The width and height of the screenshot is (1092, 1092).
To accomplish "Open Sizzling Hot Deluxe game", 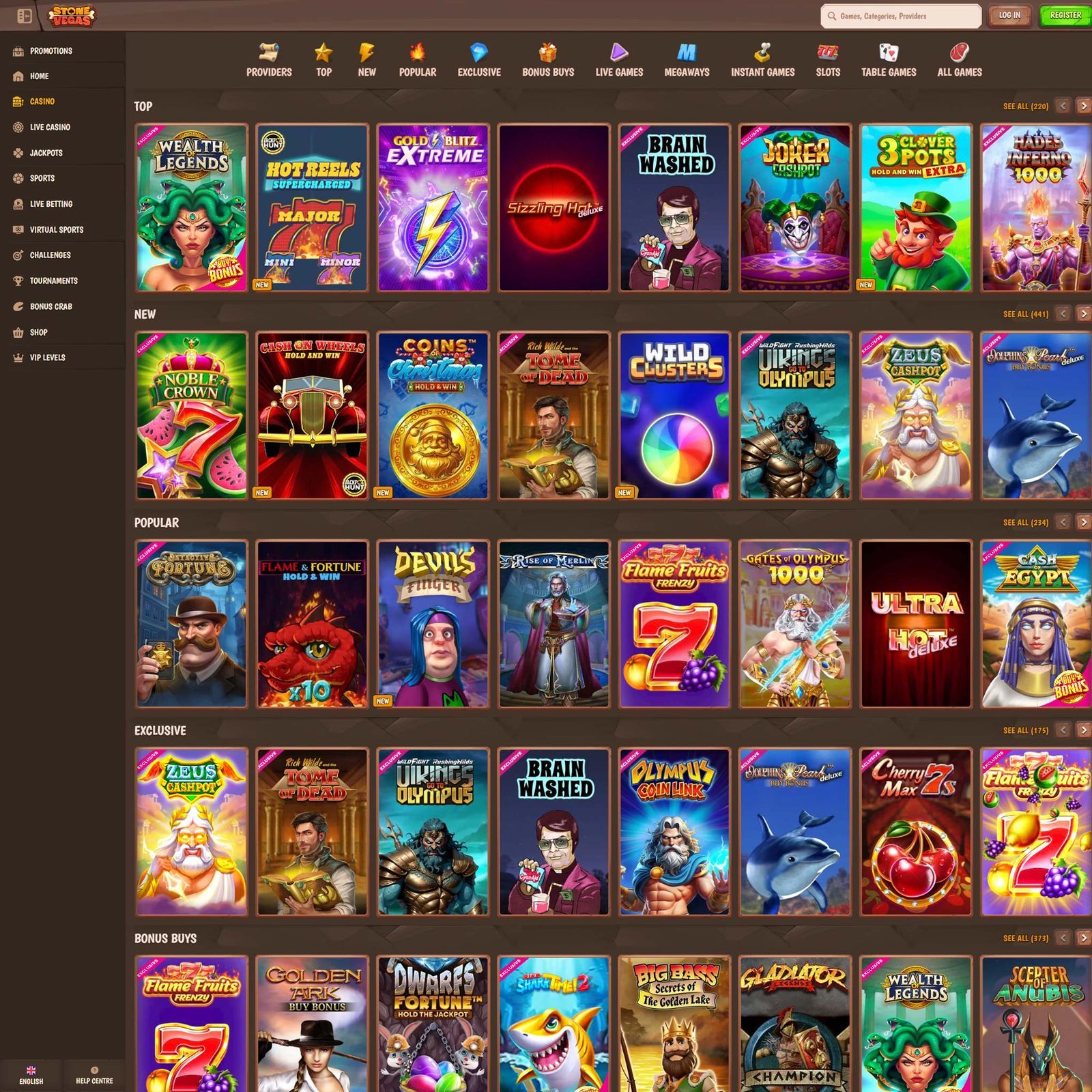I will [554, 208].
